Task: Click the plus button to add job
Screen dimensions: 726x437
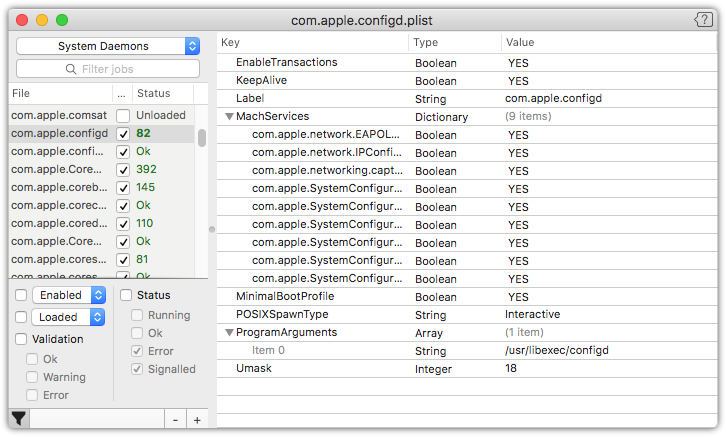Action: [x=197, y=420]
